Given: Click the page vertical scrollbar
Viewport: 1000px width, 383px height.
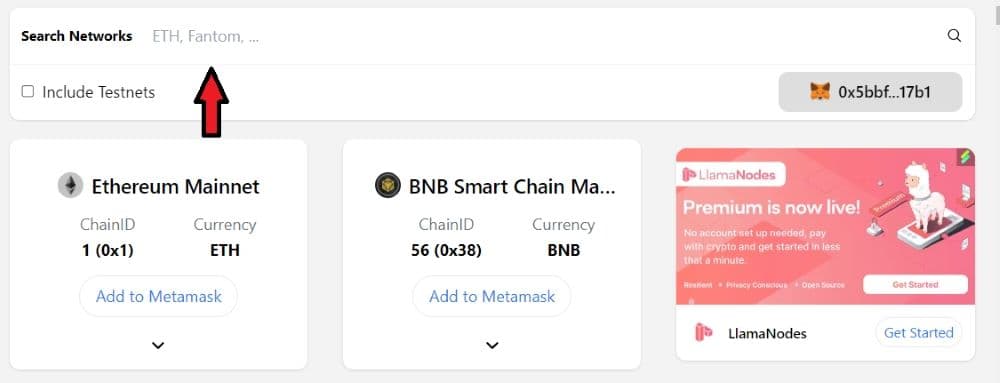Looking at the screenshot, I should (996, 191).
